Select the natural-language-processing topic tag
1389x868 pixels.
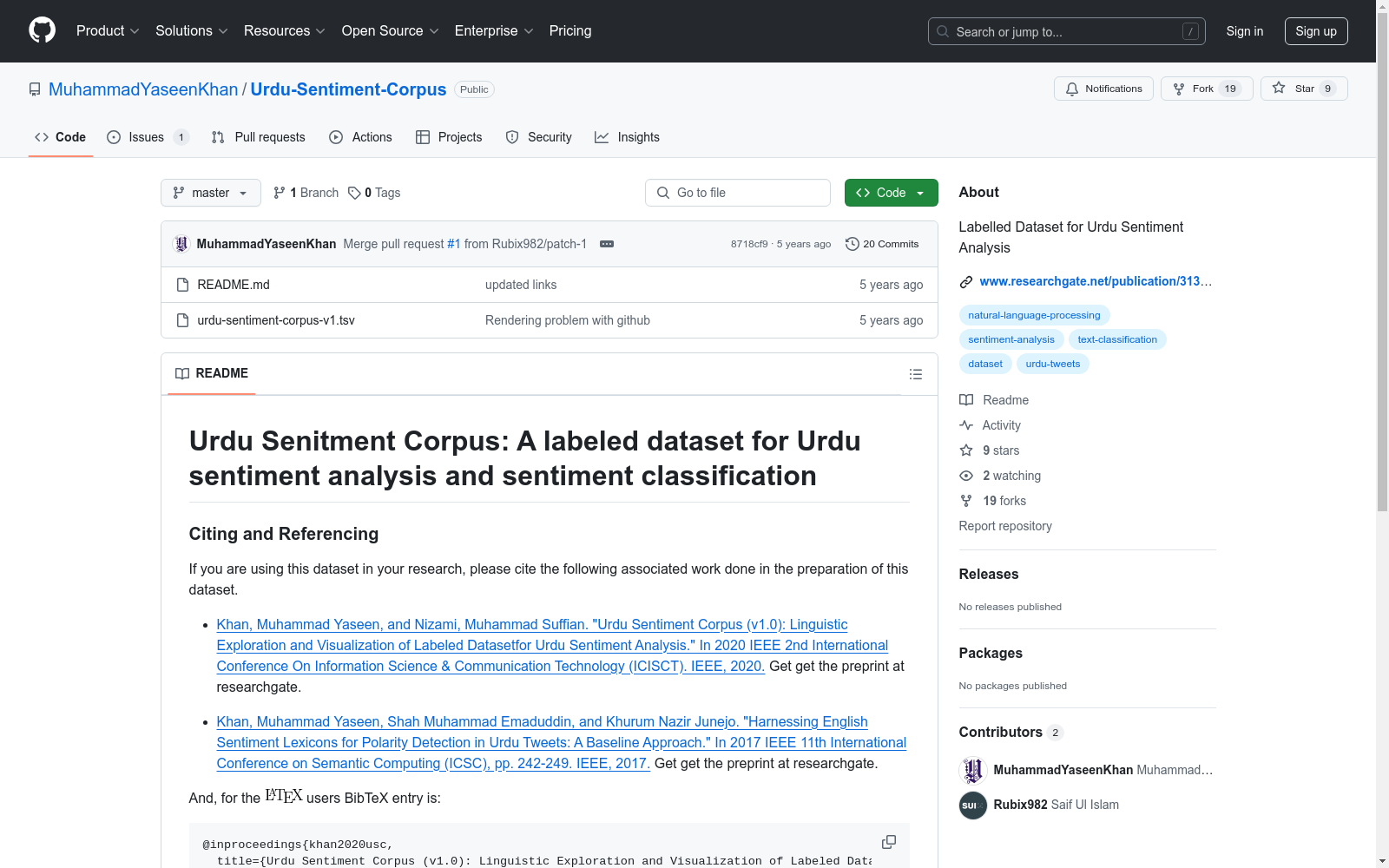[x=1034, y=315]
